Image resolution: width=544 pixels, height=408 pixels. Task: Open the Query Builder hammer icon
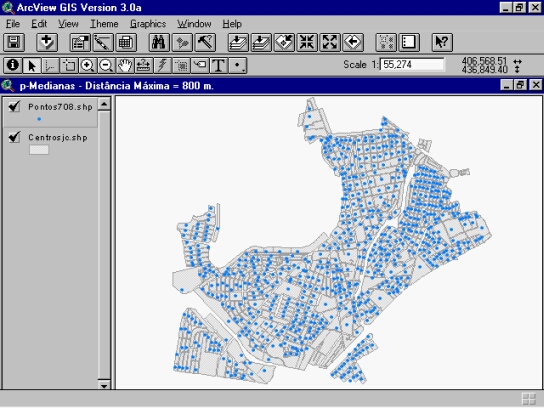205,42
